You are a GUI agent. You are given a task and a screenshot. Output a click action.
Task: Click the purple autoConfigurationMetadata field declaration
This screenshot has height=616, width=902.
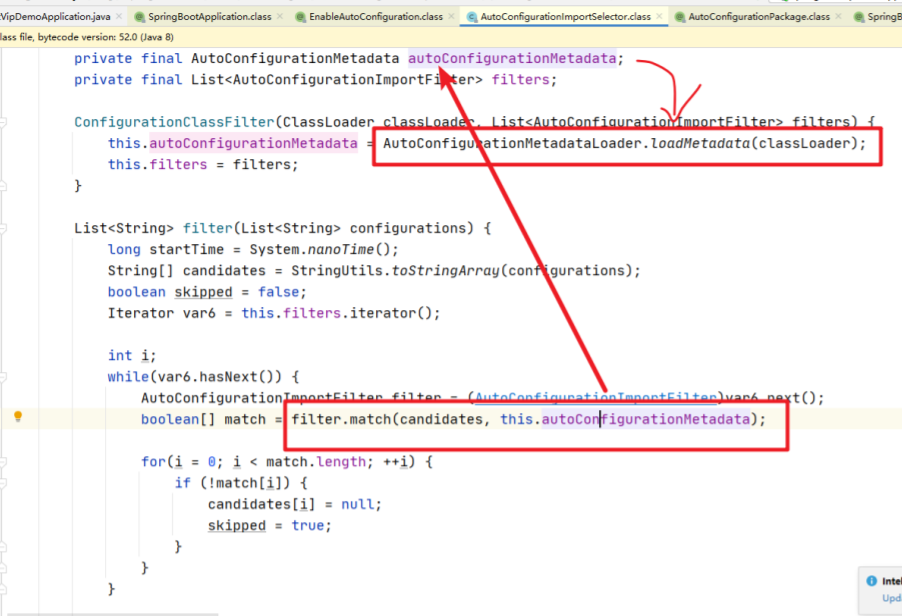511,58
